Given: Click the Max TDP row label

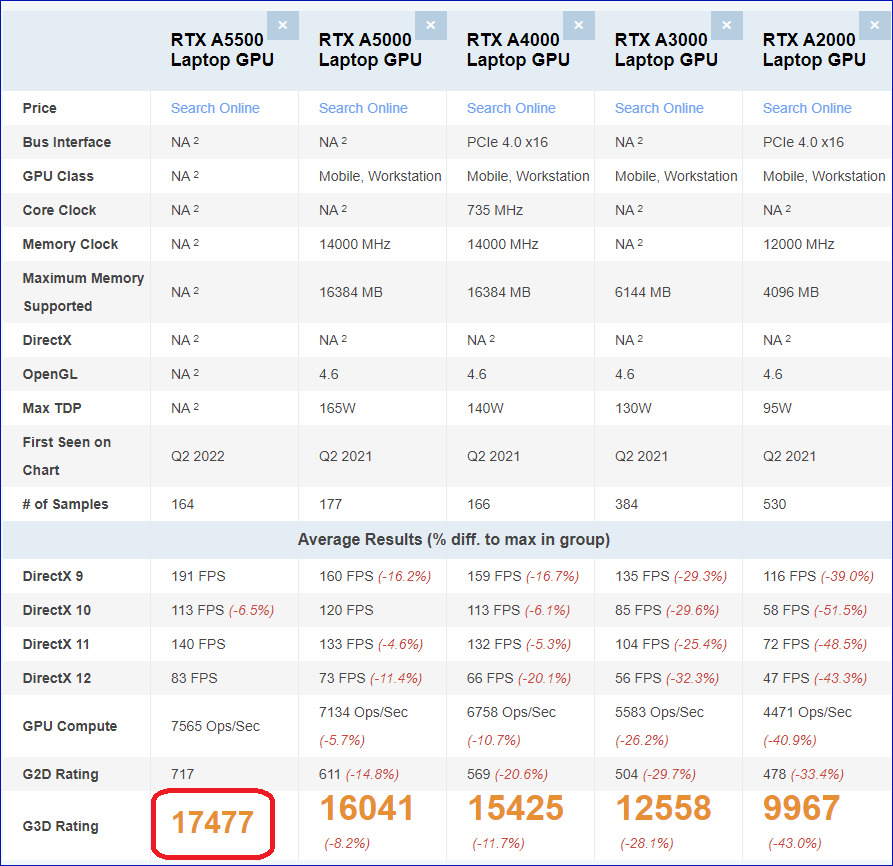Looking at the screenshot, I should (52, 408).
